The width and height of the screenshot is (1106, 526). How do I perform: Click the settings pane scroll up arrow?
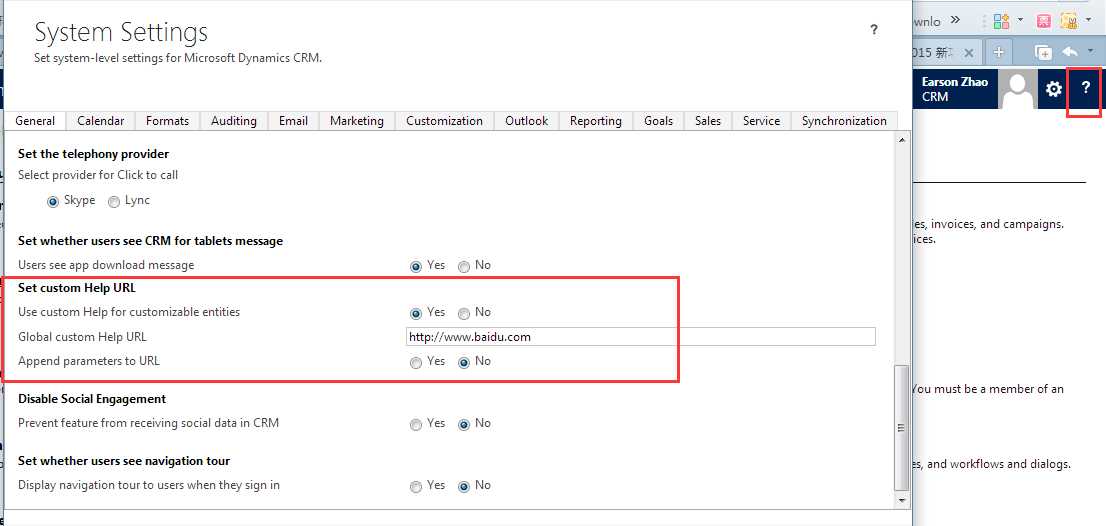click(901, 140)
